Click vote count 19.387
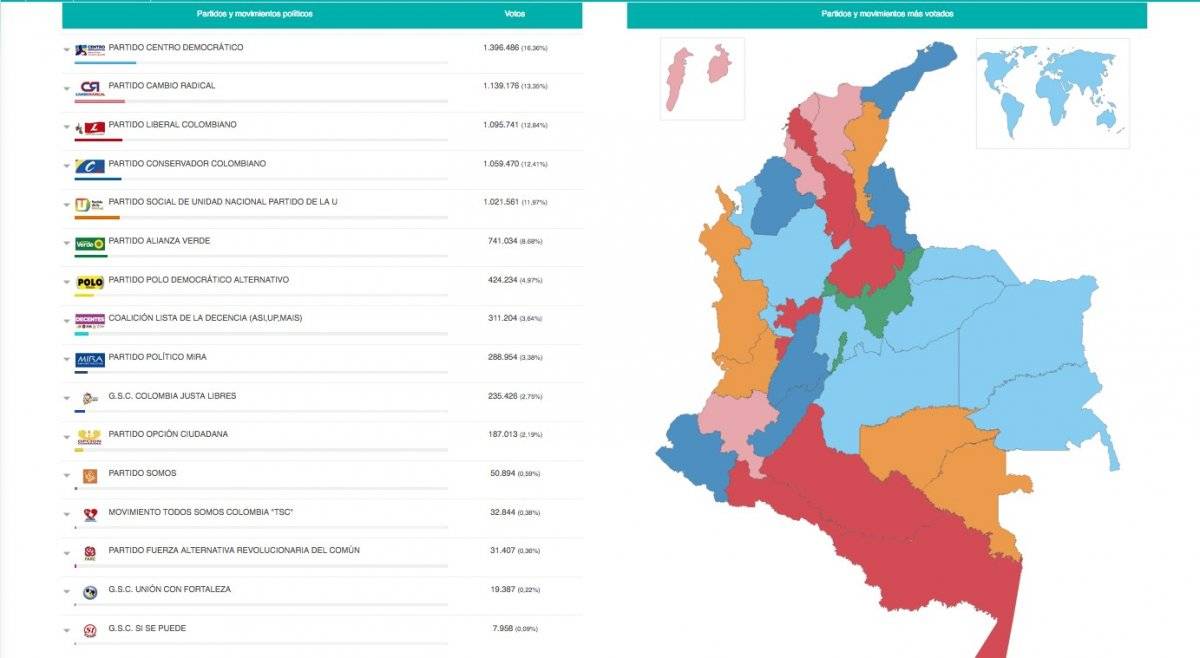The width and height of the screenshot is (1200, 658). (x=503, y=589)
